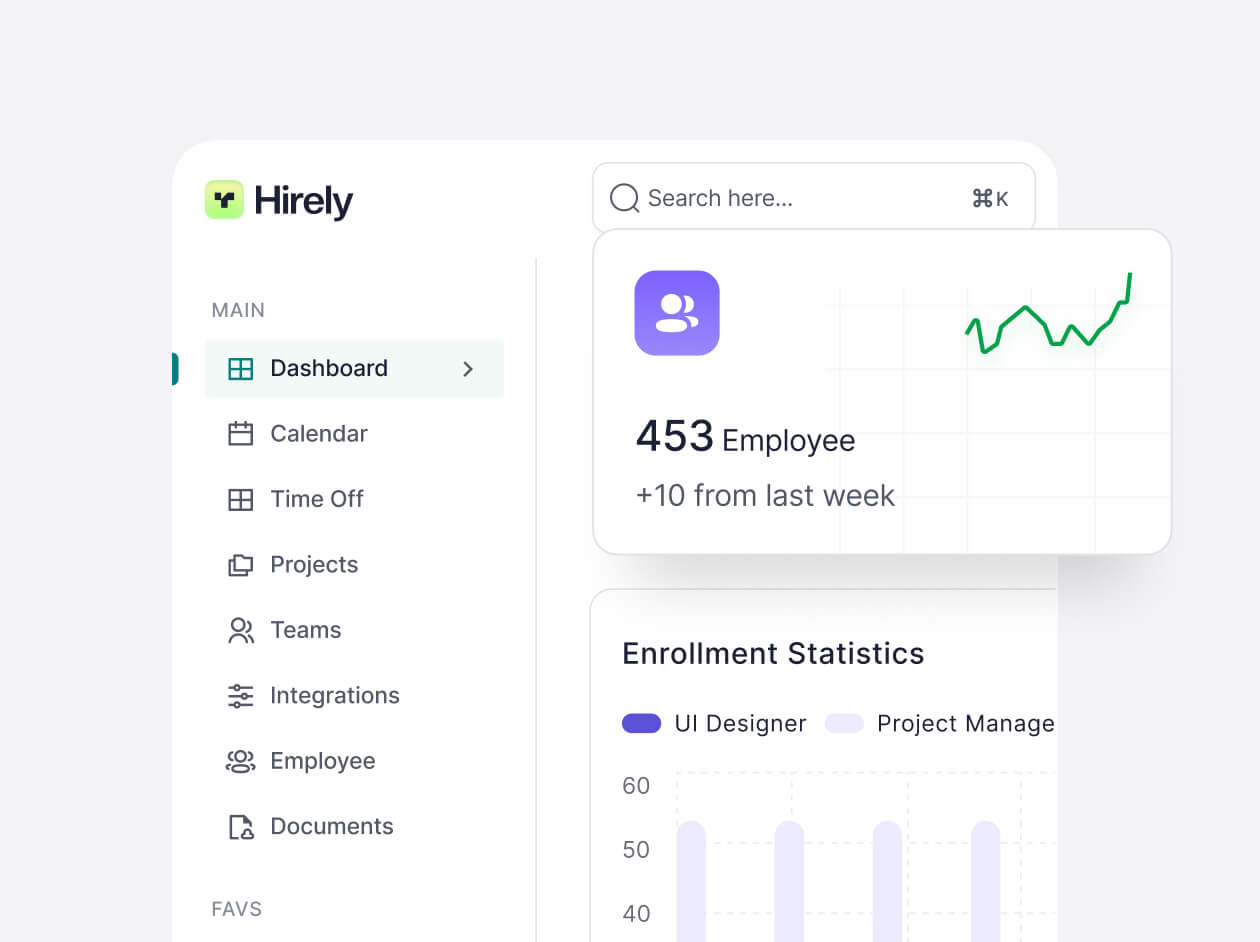Screen dimensions: 1260x942
Task: Click the '40' y-axis label
Action: [x=636, y=914]
